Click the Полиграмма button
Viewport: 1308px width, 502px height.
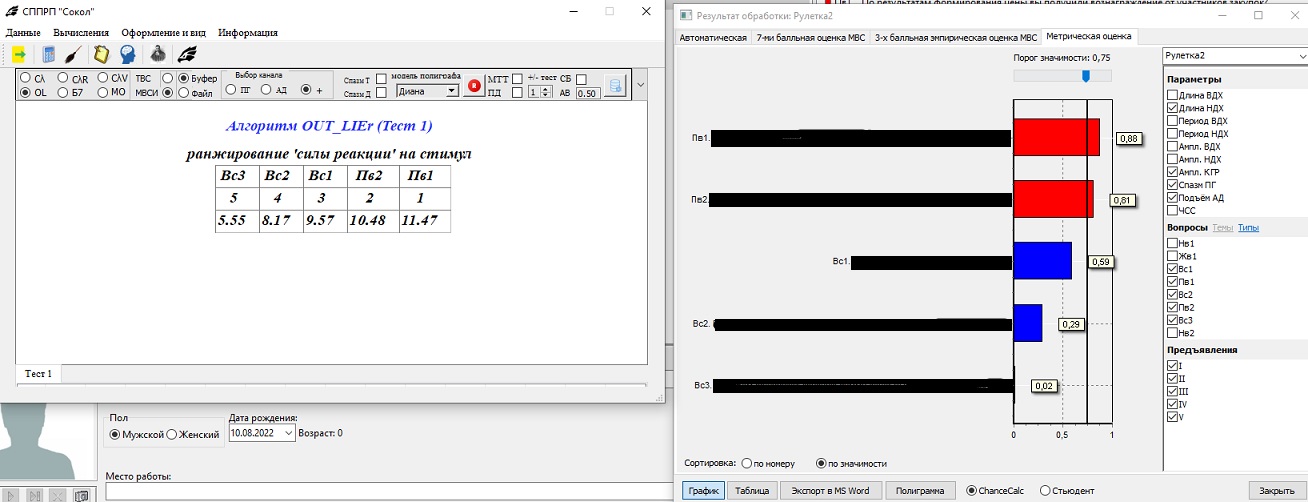pyautogui.click(x=919, y=491)
